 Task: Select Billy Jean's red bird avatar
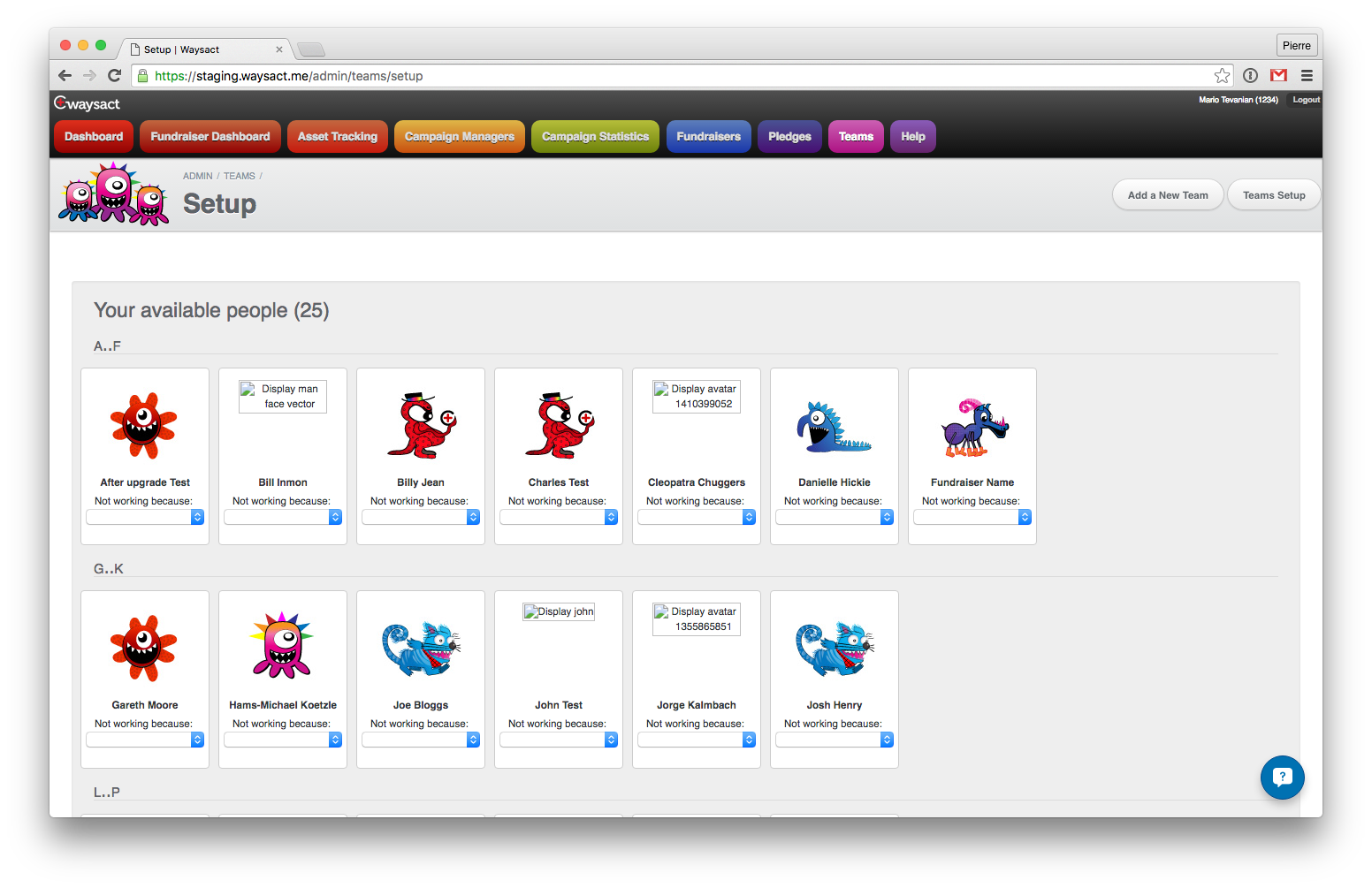(x=422, y=425)
